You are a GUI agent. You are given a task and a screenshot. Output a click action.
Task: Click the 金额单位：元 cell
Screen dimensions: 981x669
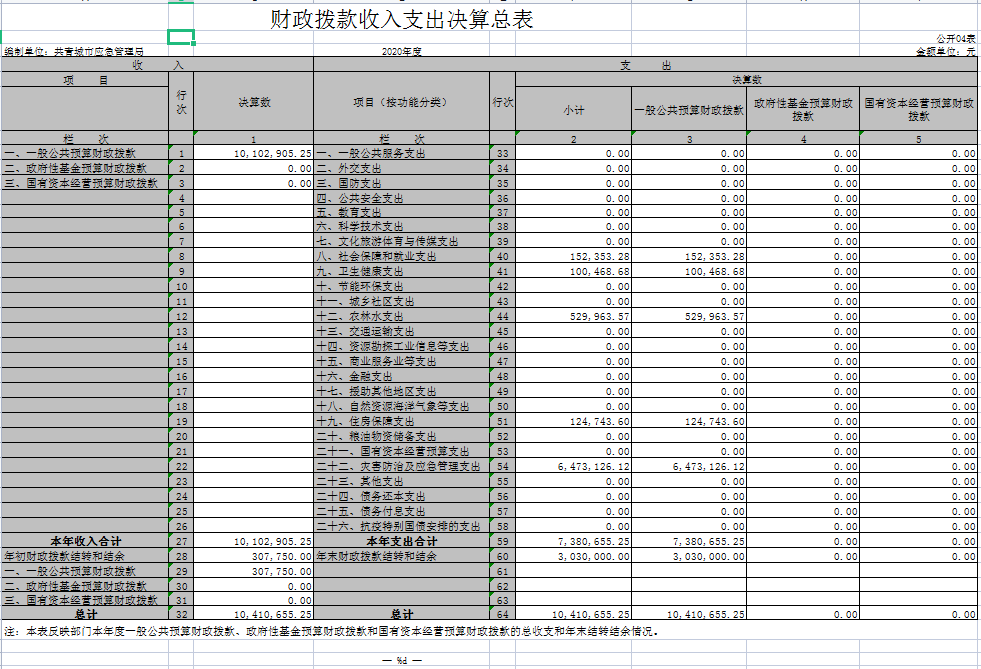945,50
